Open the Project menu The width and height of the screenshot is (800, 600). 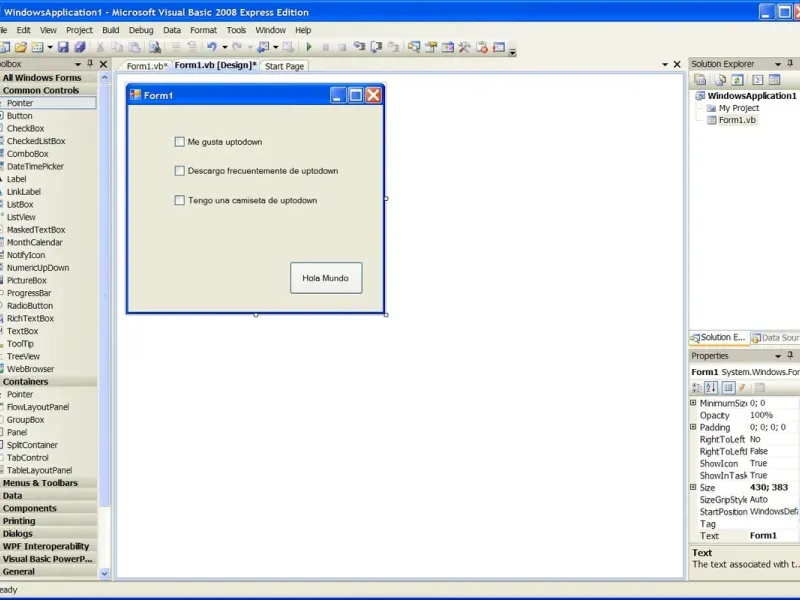[x=79, y=30]
